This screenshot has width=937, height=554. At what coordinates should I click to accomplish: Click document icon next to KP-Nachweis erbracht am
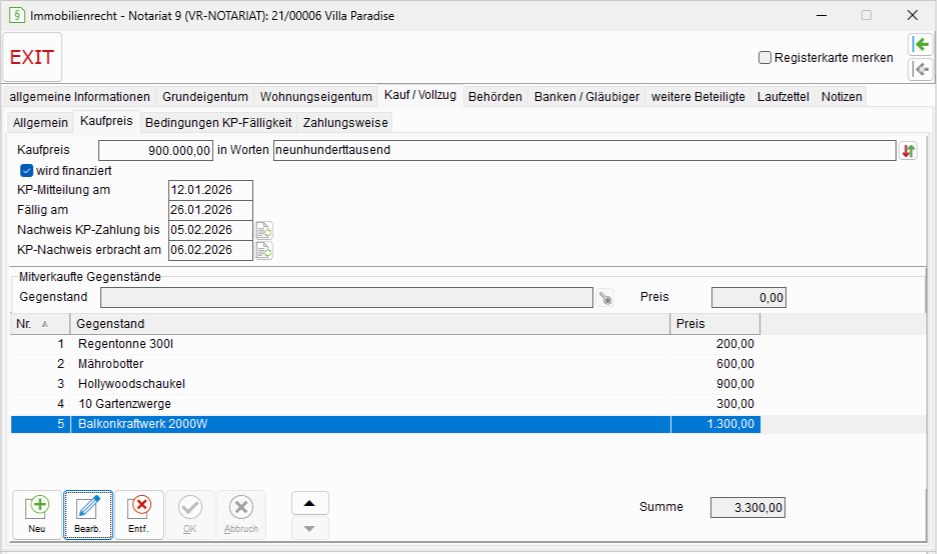point(264,250)
